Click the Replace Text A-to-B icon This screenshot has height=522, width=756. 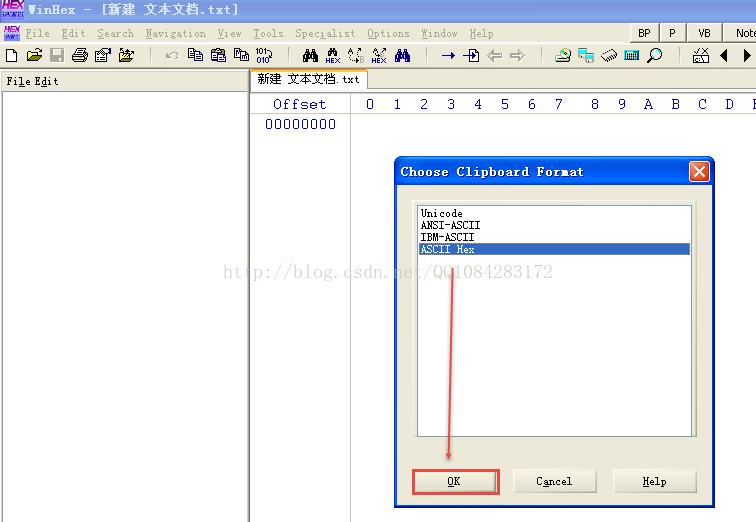click(x=356, y=56)
